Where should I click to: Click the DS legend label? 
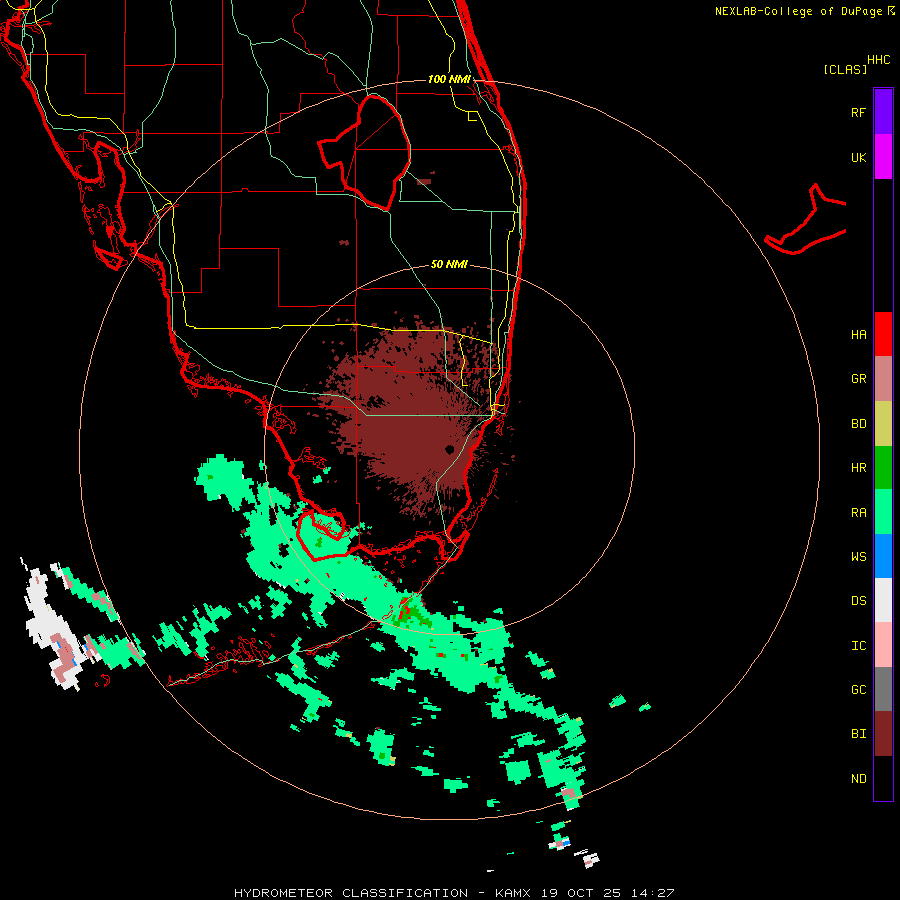click(x=858, y=601)
